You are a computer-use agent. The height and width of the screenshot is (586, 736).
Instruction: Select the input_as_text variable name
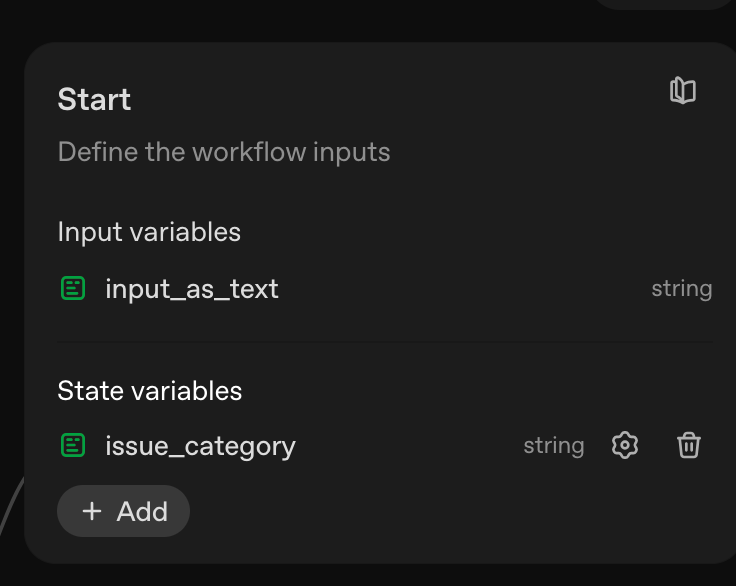coord(192,289)
